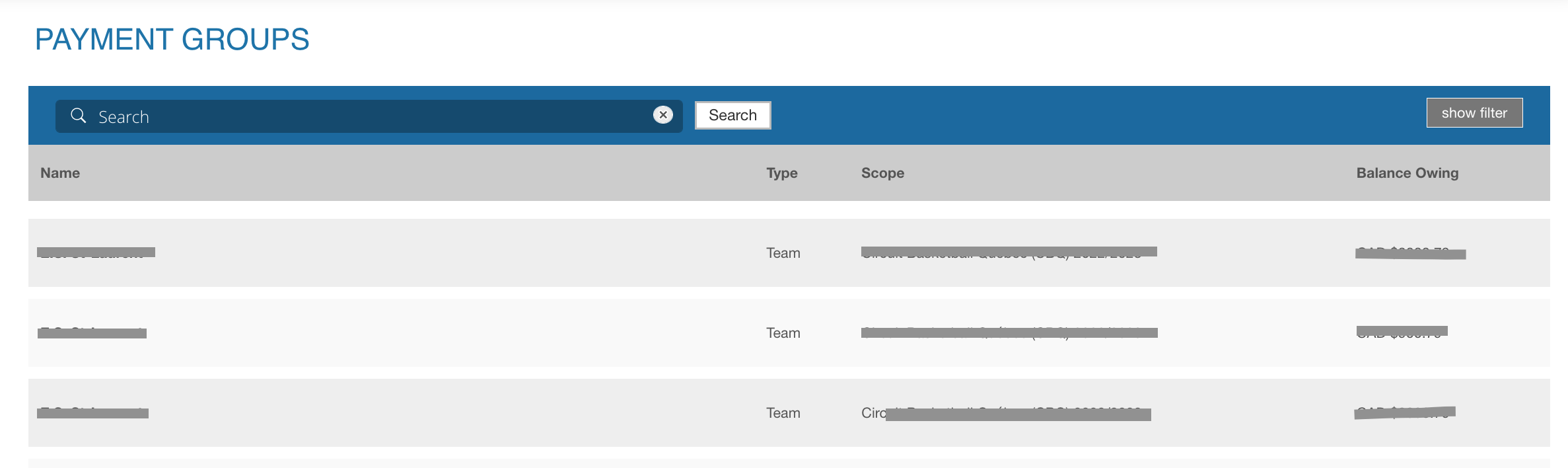
Task: Select Team type in the third row
Action: coord(783,413)
